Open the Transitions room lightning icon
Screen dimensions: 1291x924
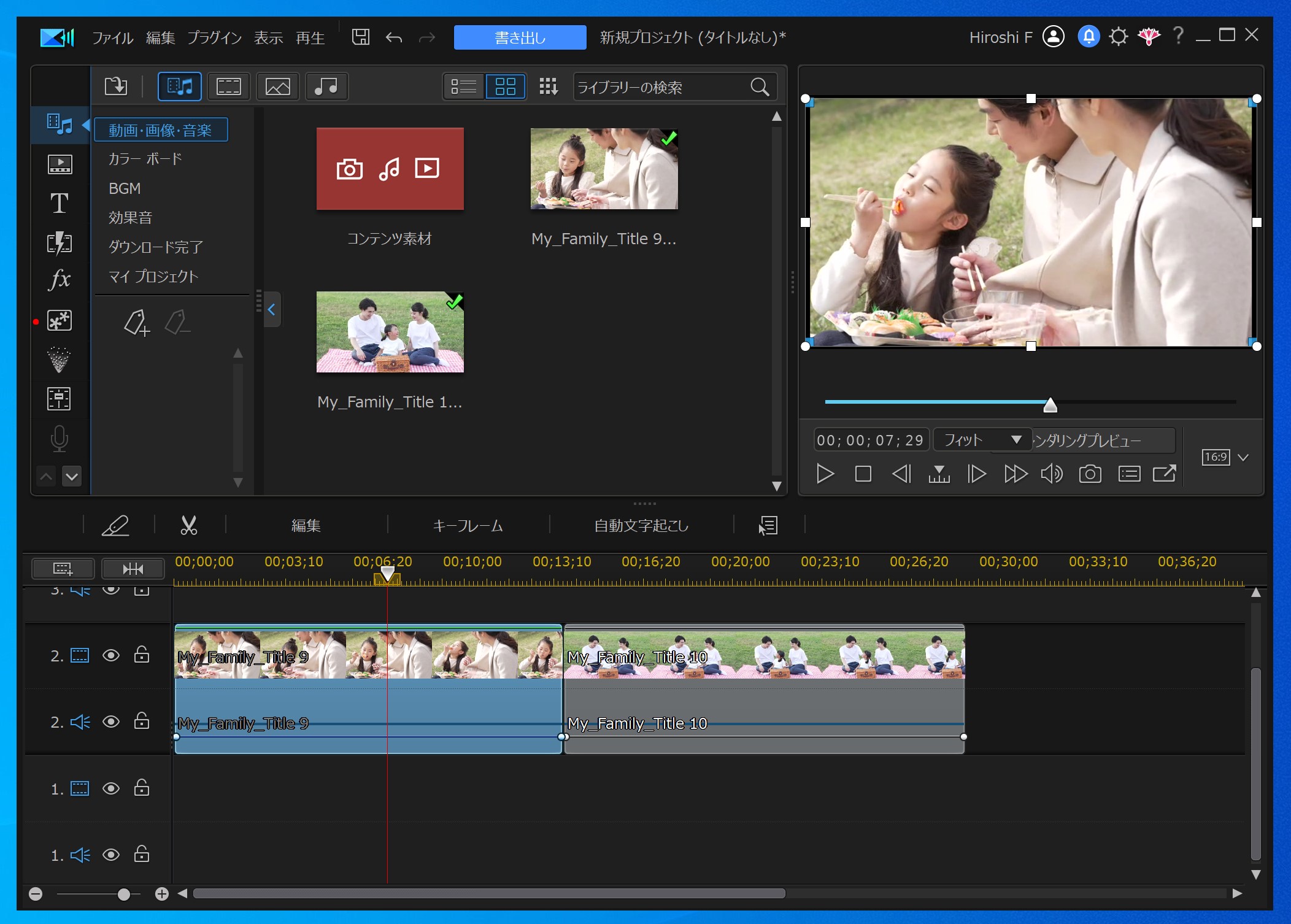point(60,243)
